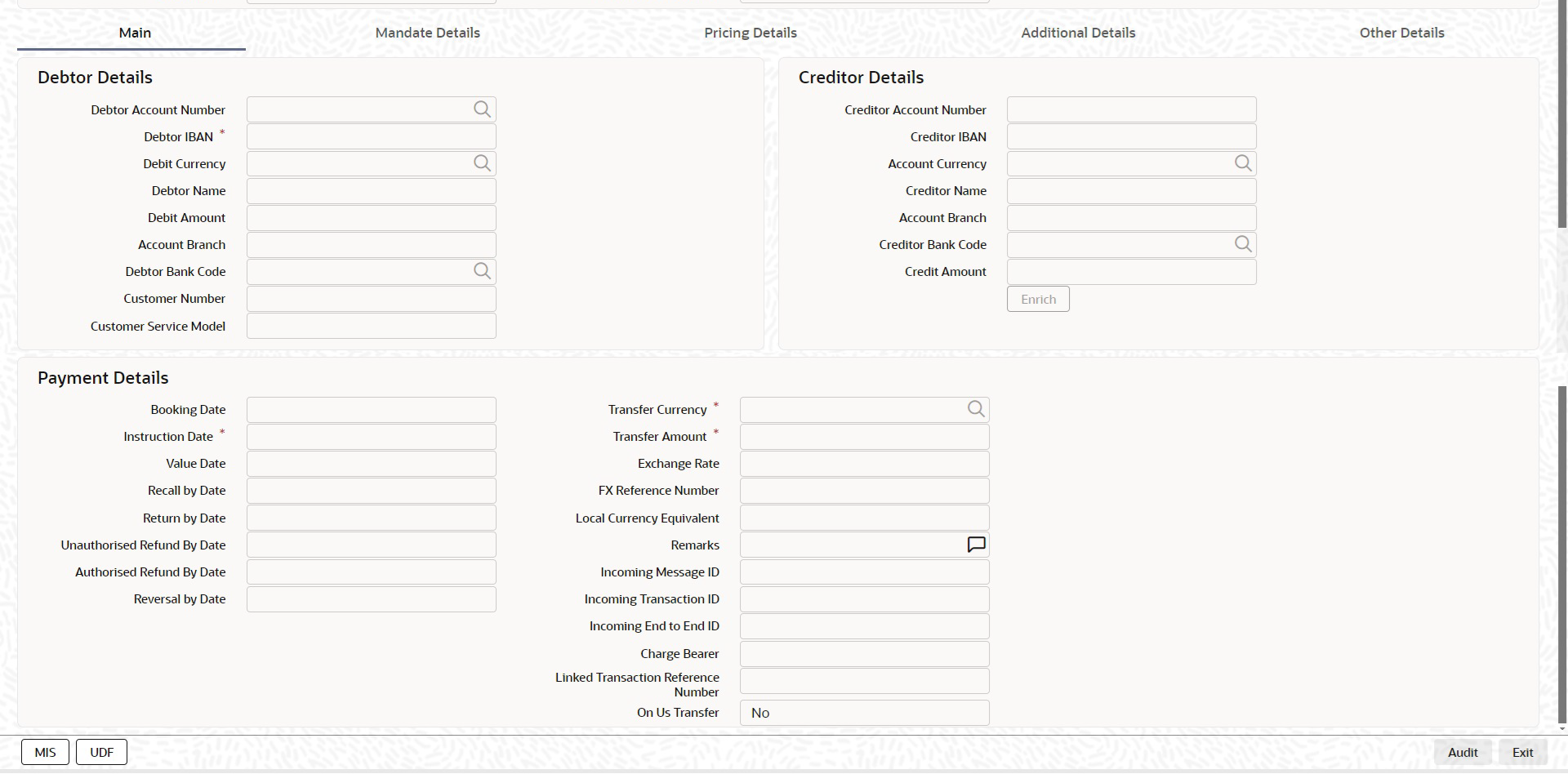The image size is (1568, 774).
Task: Open Account Currency lookup in Creditor Details
Action: click(x=1243, y=163)
